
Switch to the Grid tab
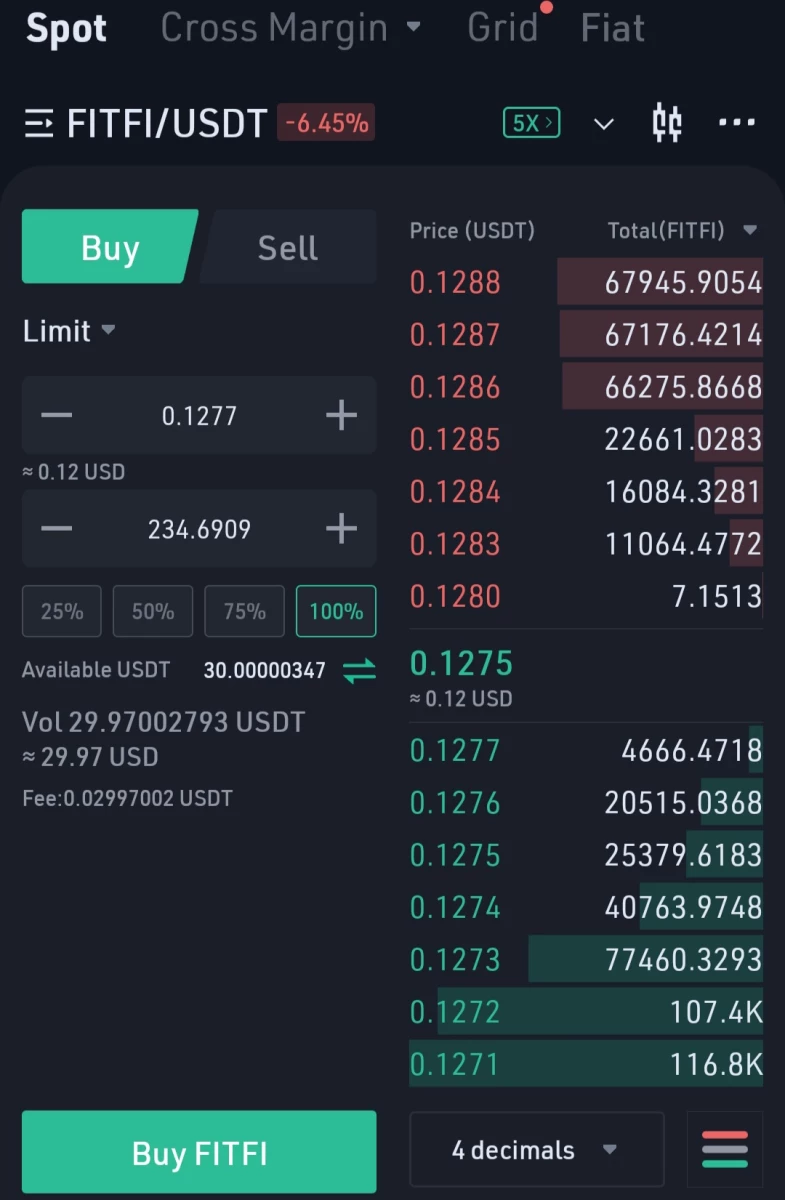(x=503, y=28)
